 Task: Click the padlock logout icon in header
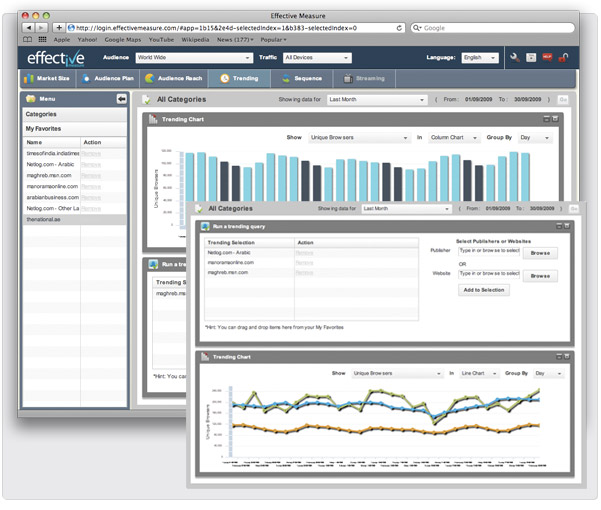(x=564, y=58)
